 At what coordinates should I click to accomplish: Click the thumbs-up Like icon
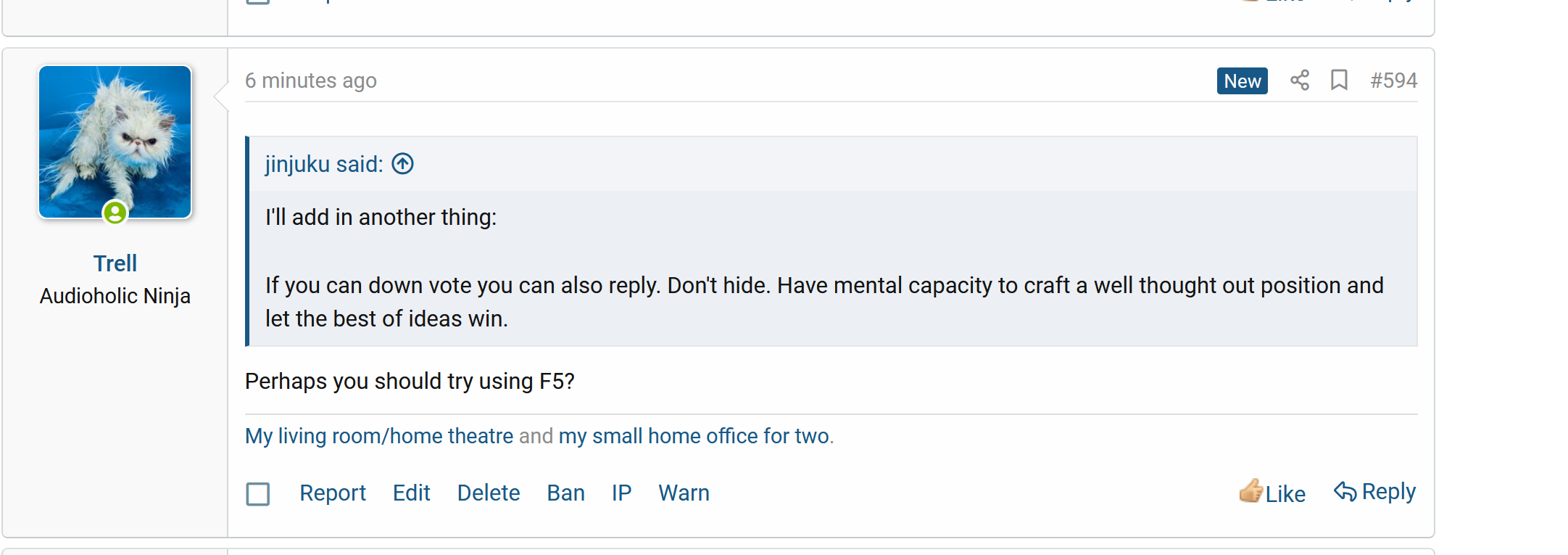1250,492
